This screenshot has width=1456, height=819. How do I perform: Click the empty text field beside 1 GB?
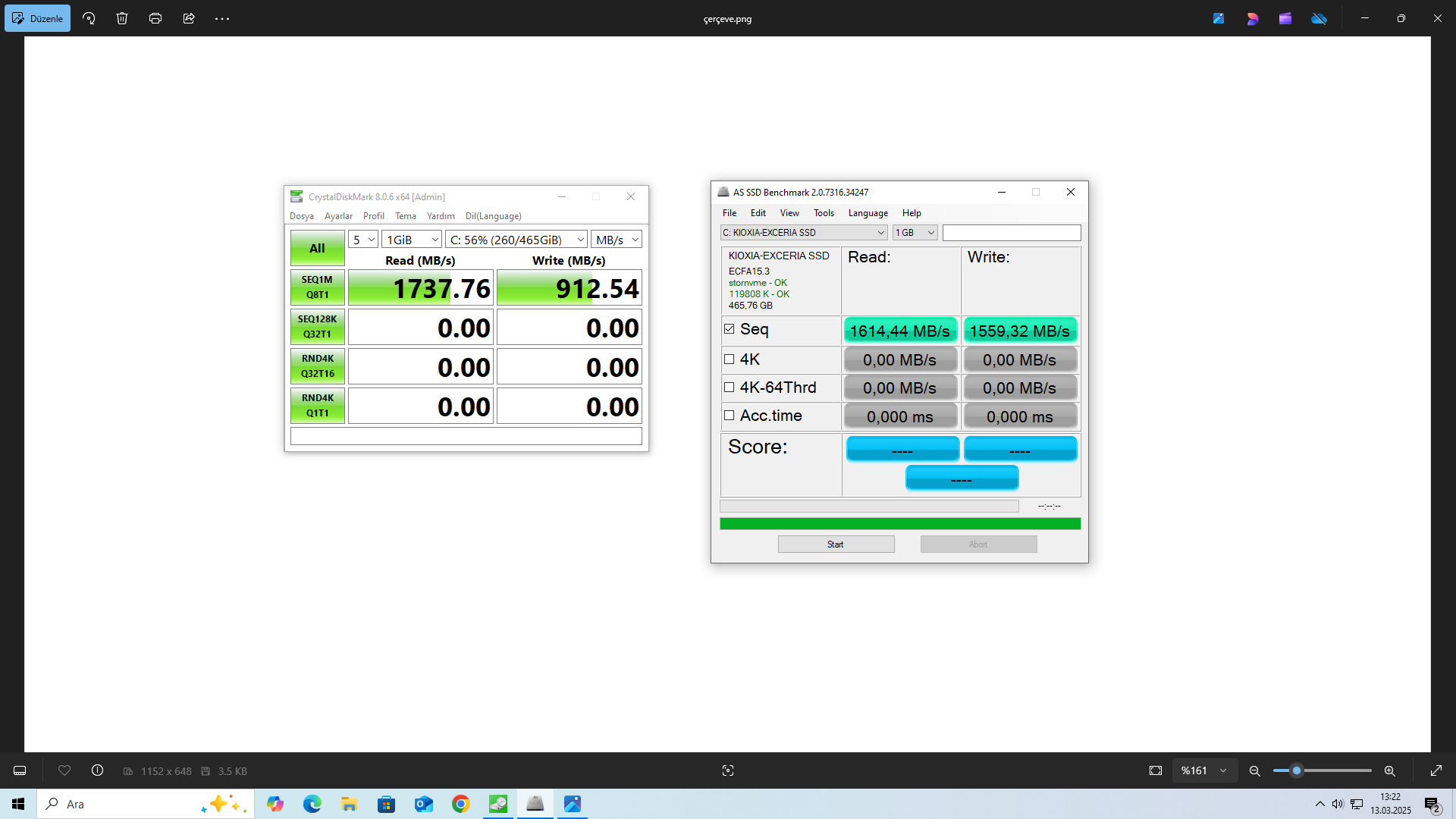coord(1012,233)
